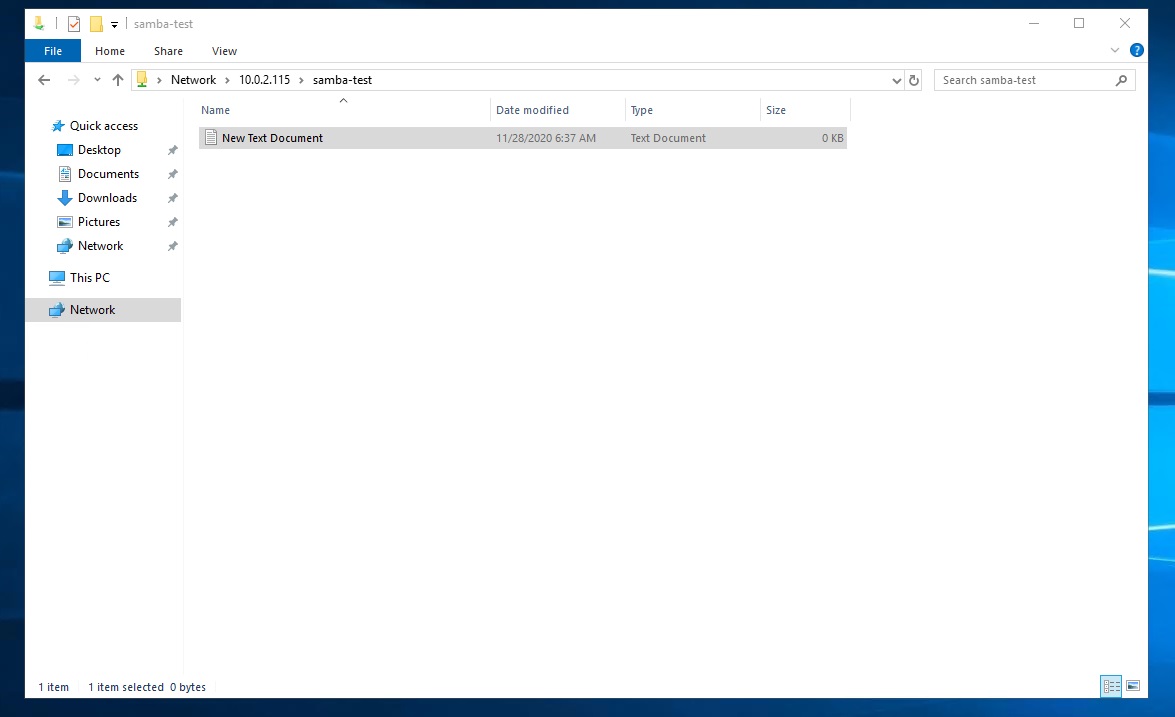The image size is (1175, 717).
Task: Click the pin icon next to Desktop
Action: coord(172,150)
